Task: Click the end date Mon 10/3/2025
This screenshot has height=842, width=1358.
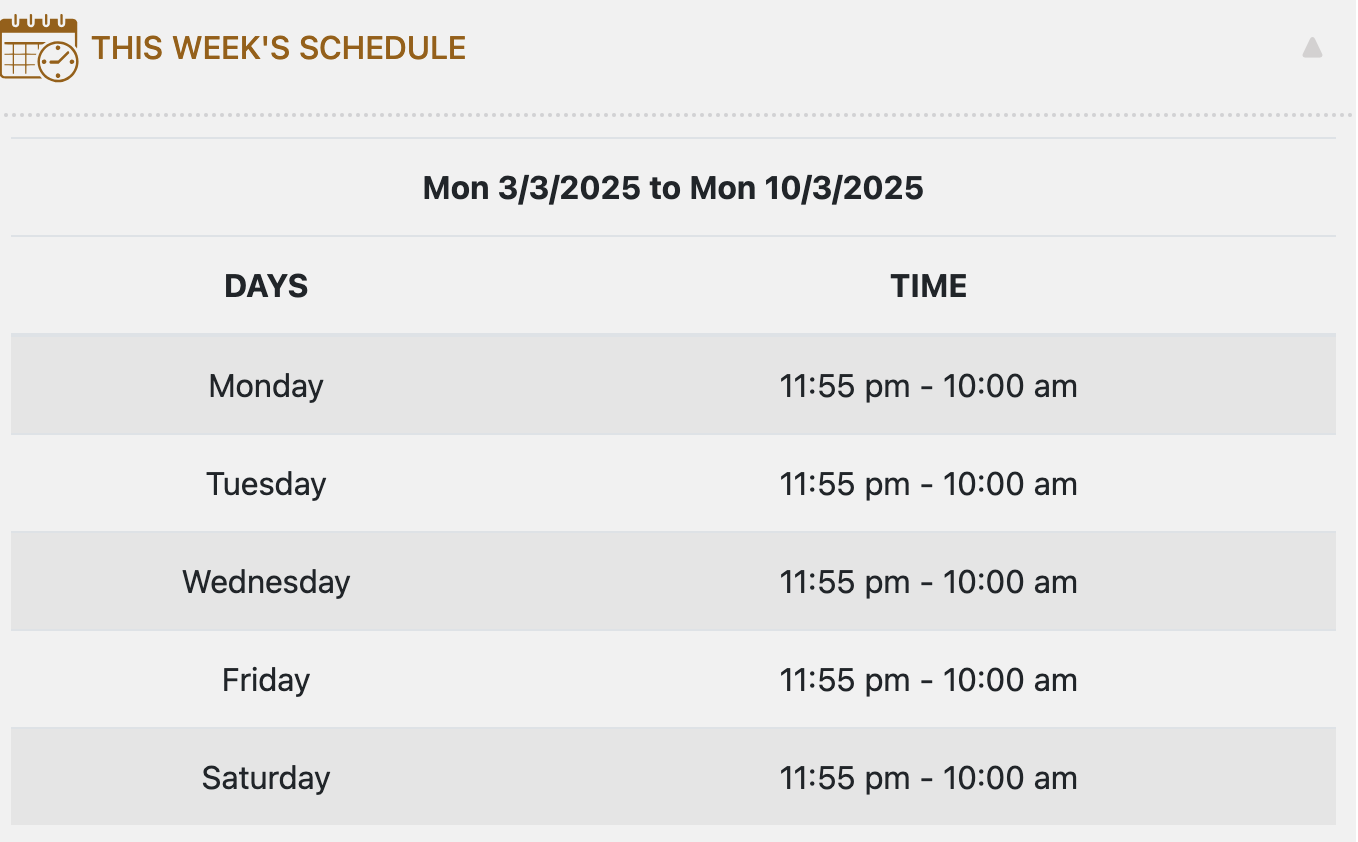Action: click(806, 188)
